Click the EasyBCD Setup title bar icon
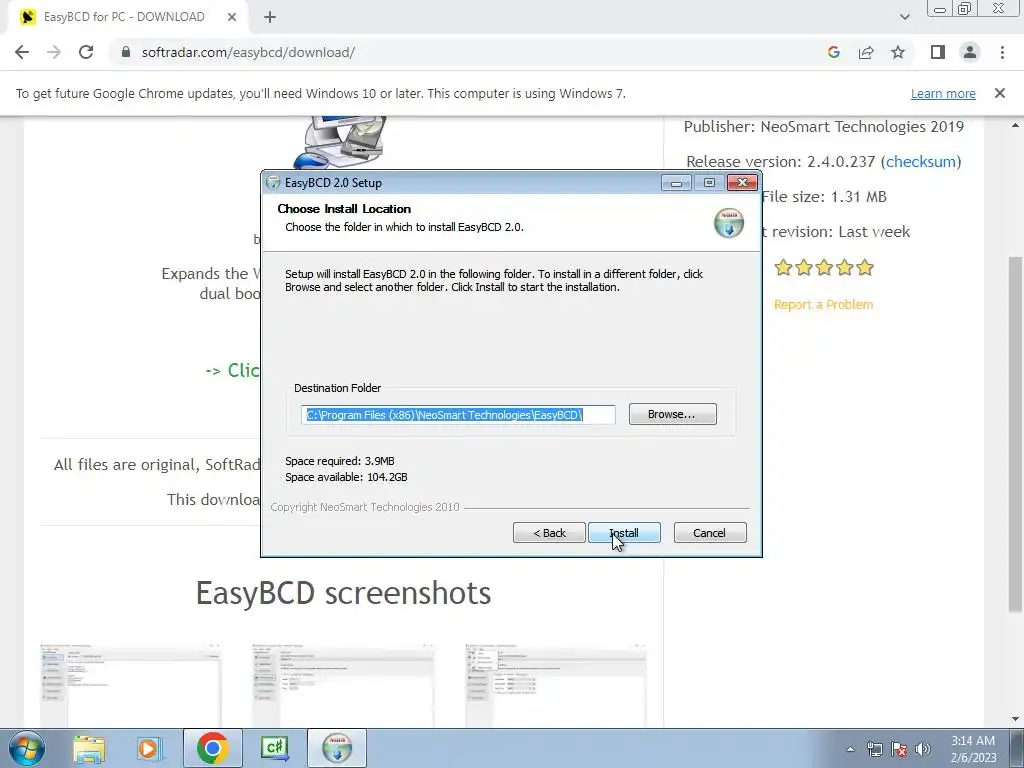This screenshot has height=768, width=1024. 274,183
